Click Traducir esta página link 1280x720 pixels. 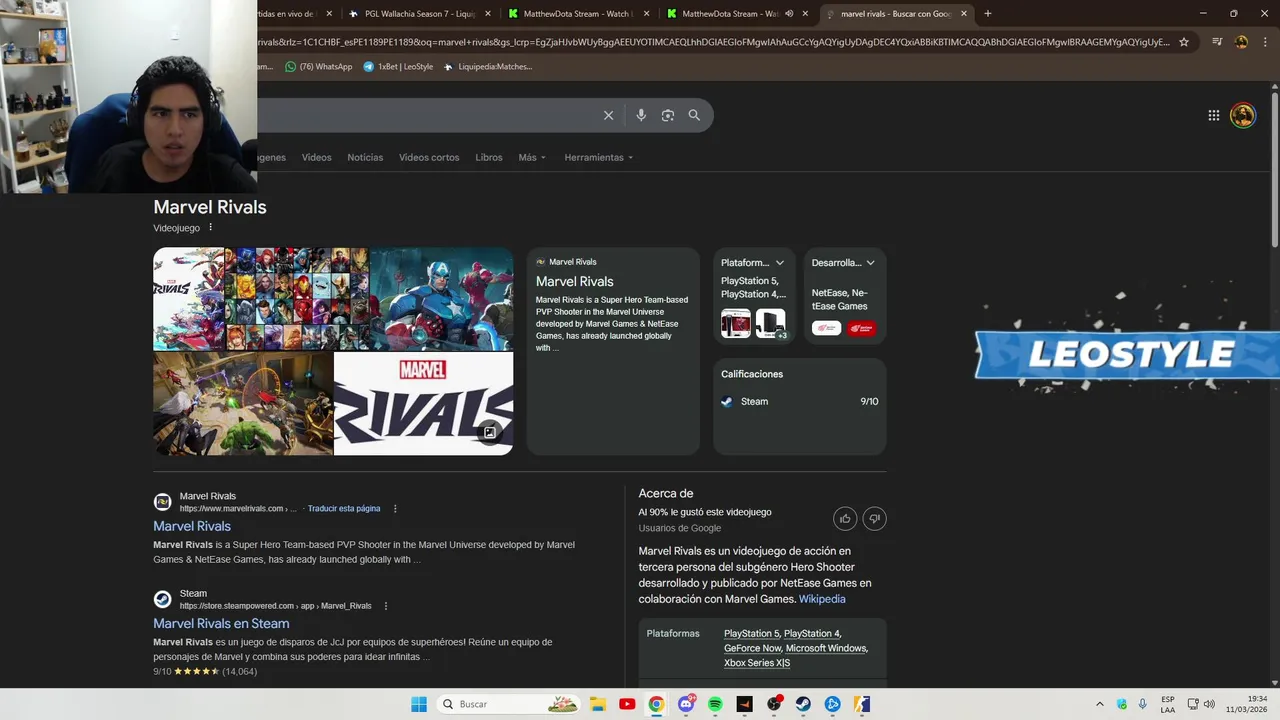[x=344, y=508]
